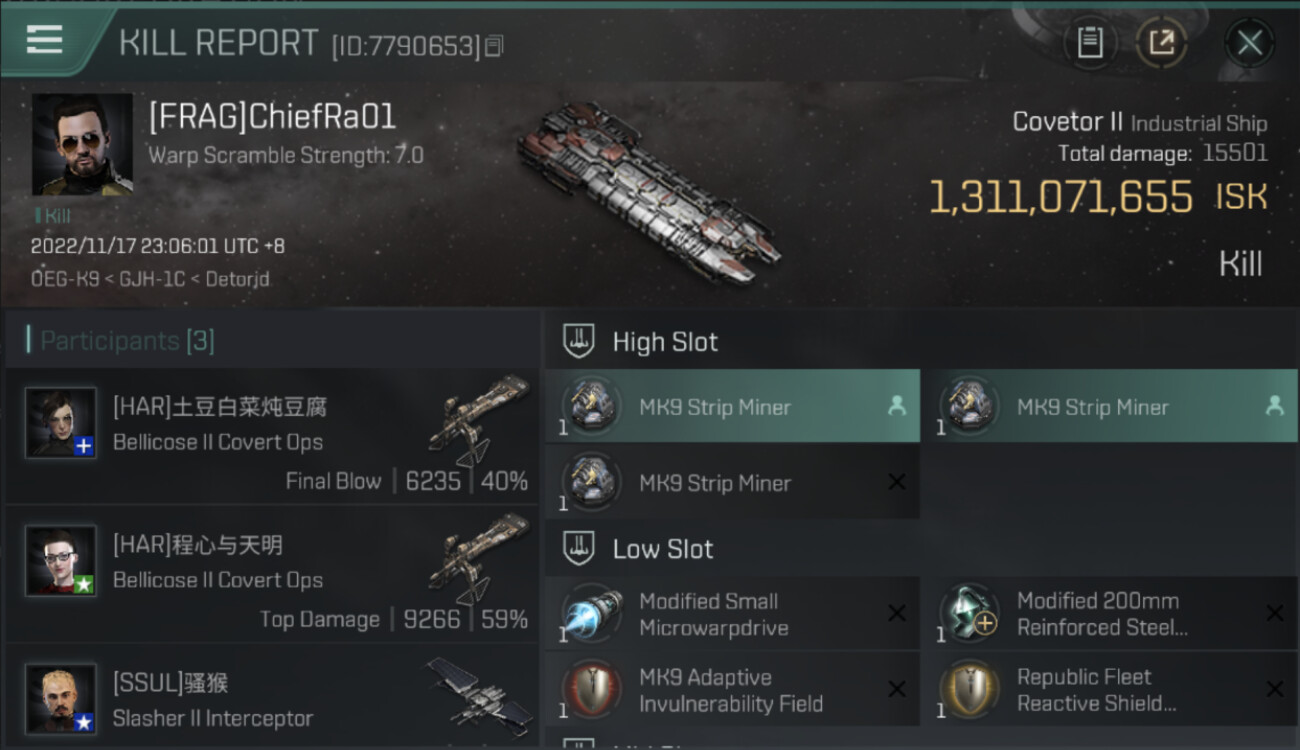This screenshot has width=1300, height=750.
Task: Select Modified 200mm Reinforced Steel module
Action: coord(1110,614)
